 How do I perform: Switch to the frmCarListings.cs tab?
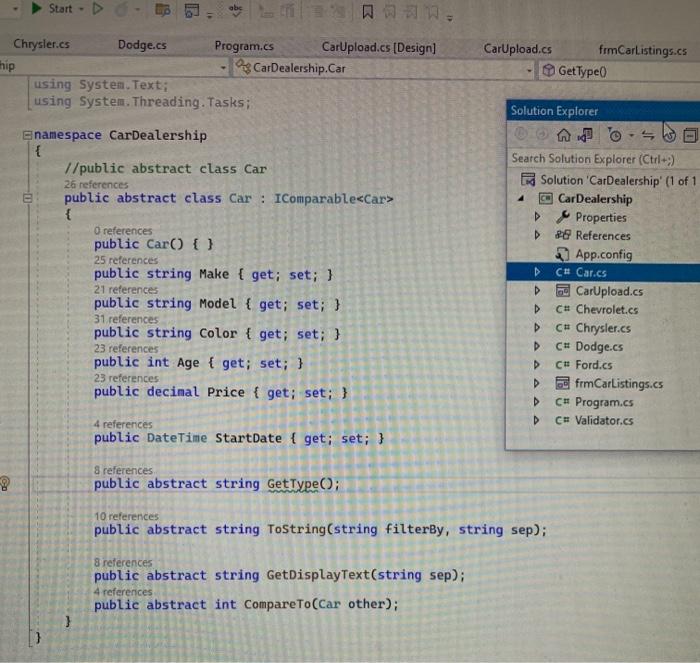(642, 50)
